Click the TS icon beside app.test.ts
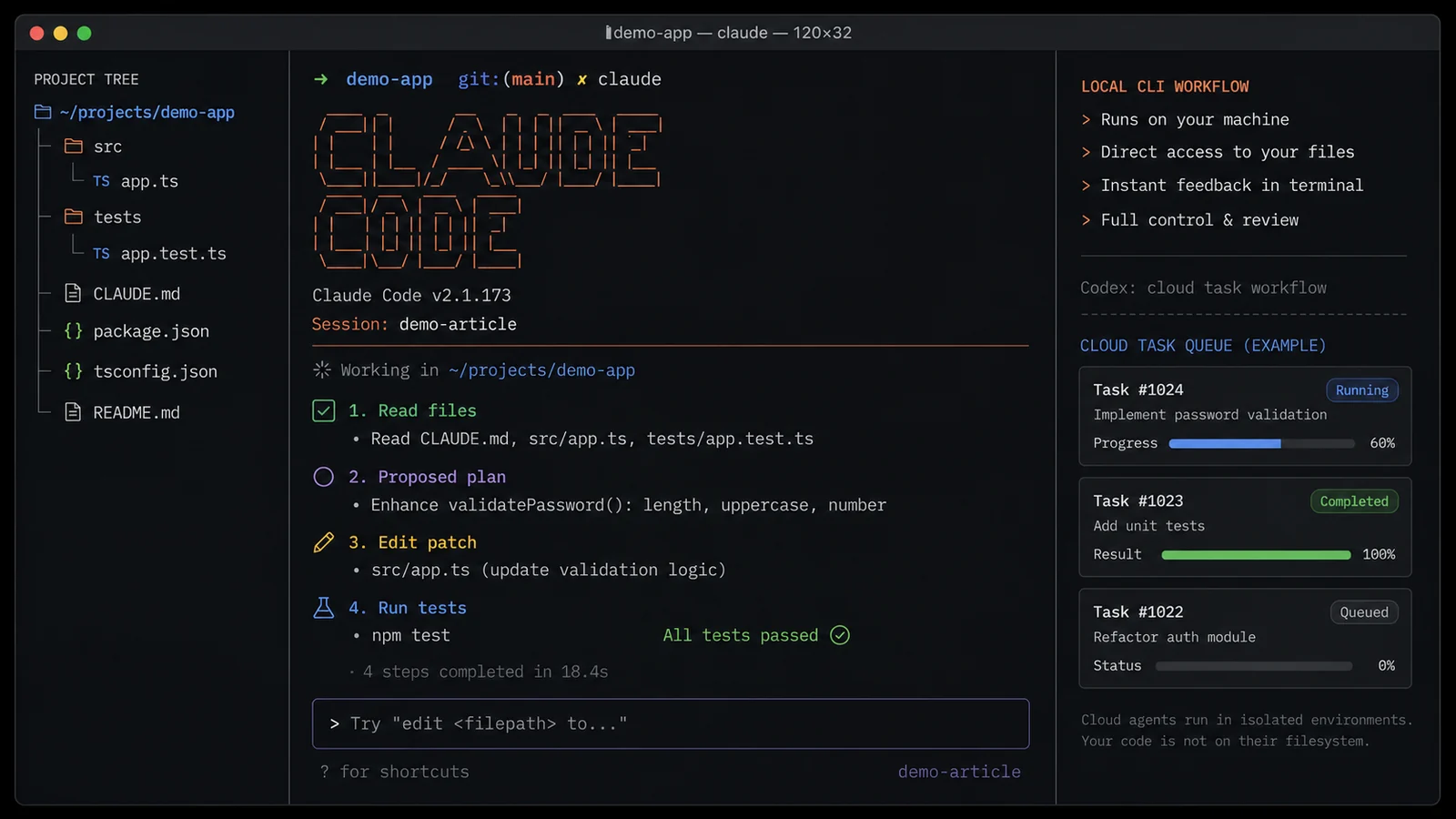This screenshot has height=819, width=1456. [101, 254]
